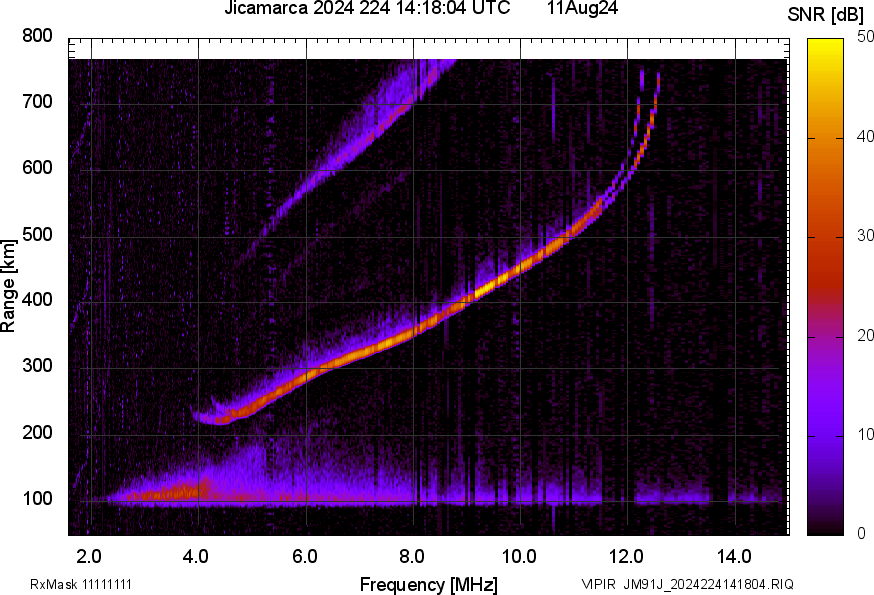Click the 12.0 frequency tick label
Viewport: 874px width, 595px height.
tap(627, 556)
